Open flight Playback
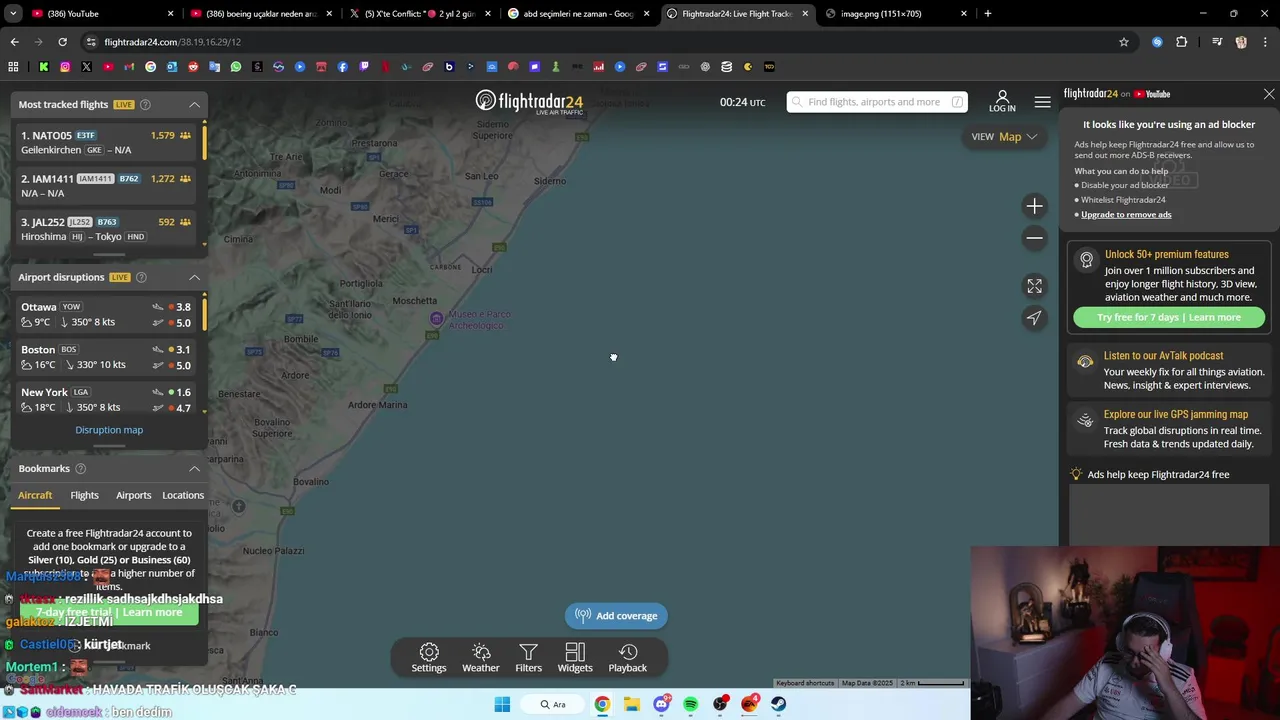 [628, 658]
